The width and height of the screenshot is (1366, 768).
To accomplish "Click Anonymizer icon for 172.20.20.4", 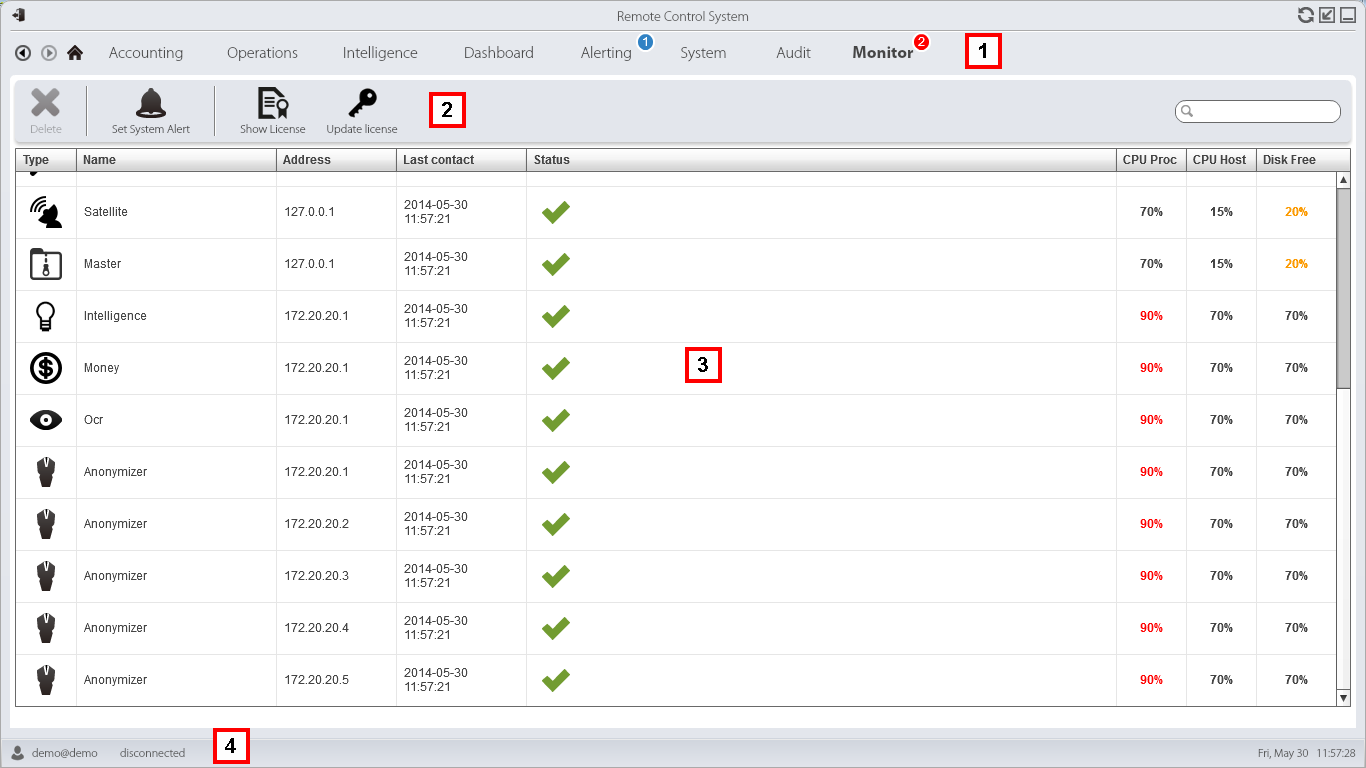I will 46,628.
